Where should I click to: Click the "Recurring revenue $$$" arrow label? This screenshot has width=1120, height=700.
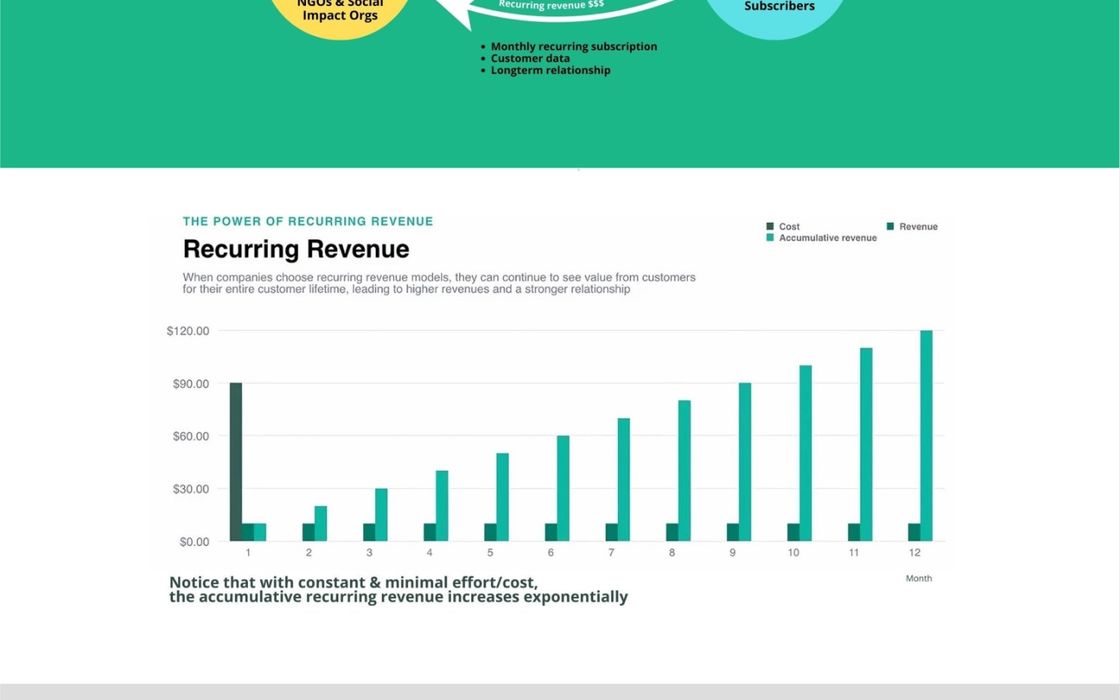point(551,4)
